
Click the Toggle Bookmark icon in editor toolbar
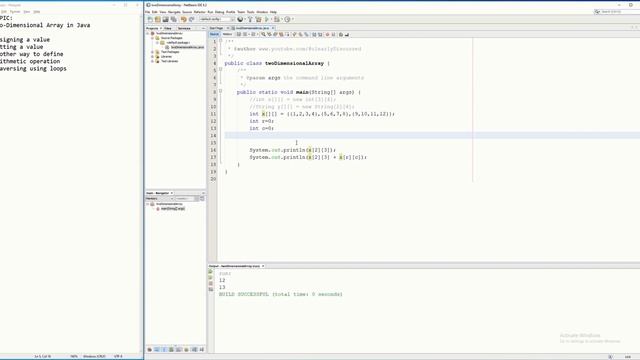[x=306, y=34]
